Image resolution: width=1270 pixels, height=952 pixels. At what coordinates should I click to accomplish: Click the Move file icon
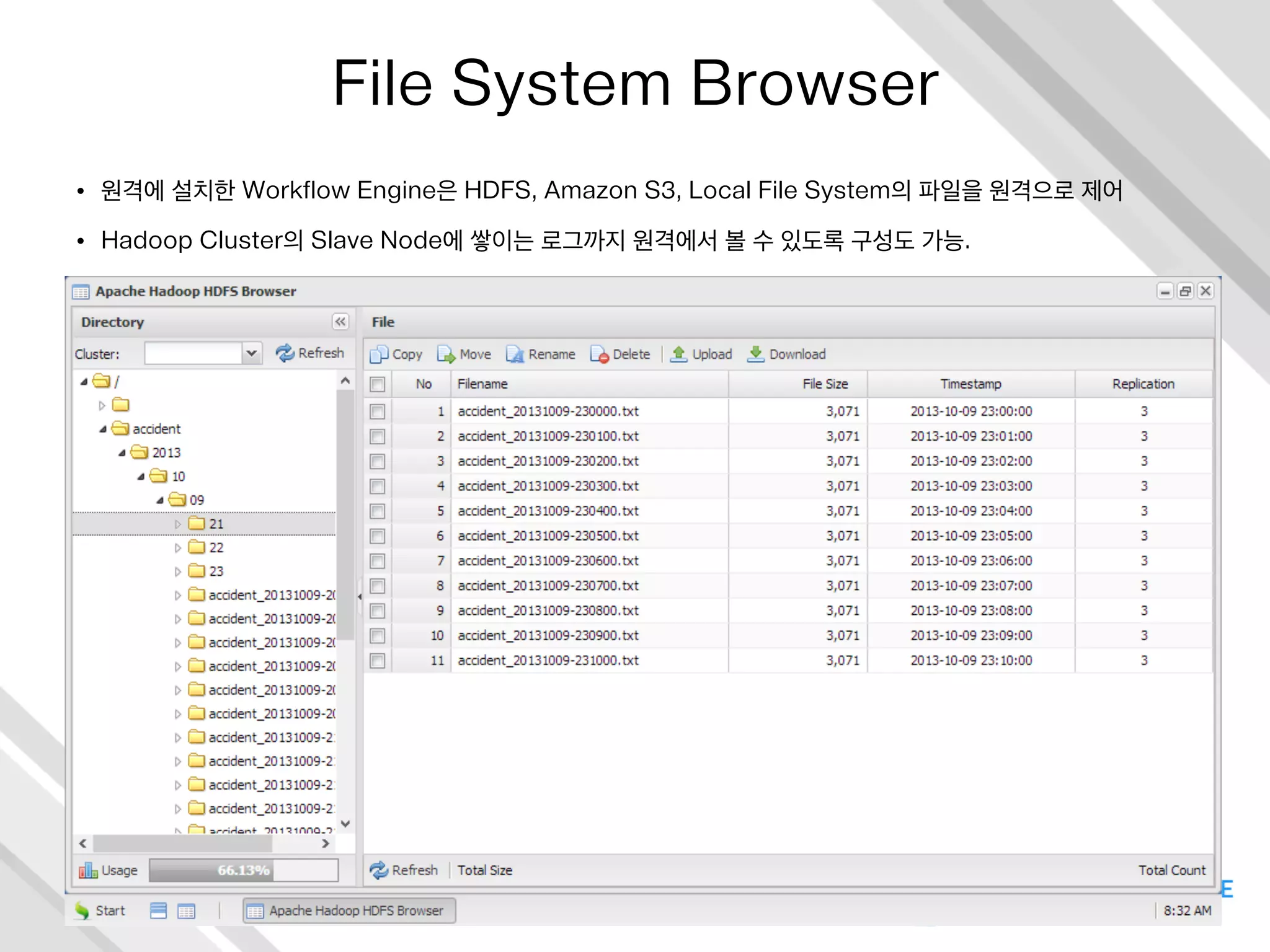coord(446,355)
